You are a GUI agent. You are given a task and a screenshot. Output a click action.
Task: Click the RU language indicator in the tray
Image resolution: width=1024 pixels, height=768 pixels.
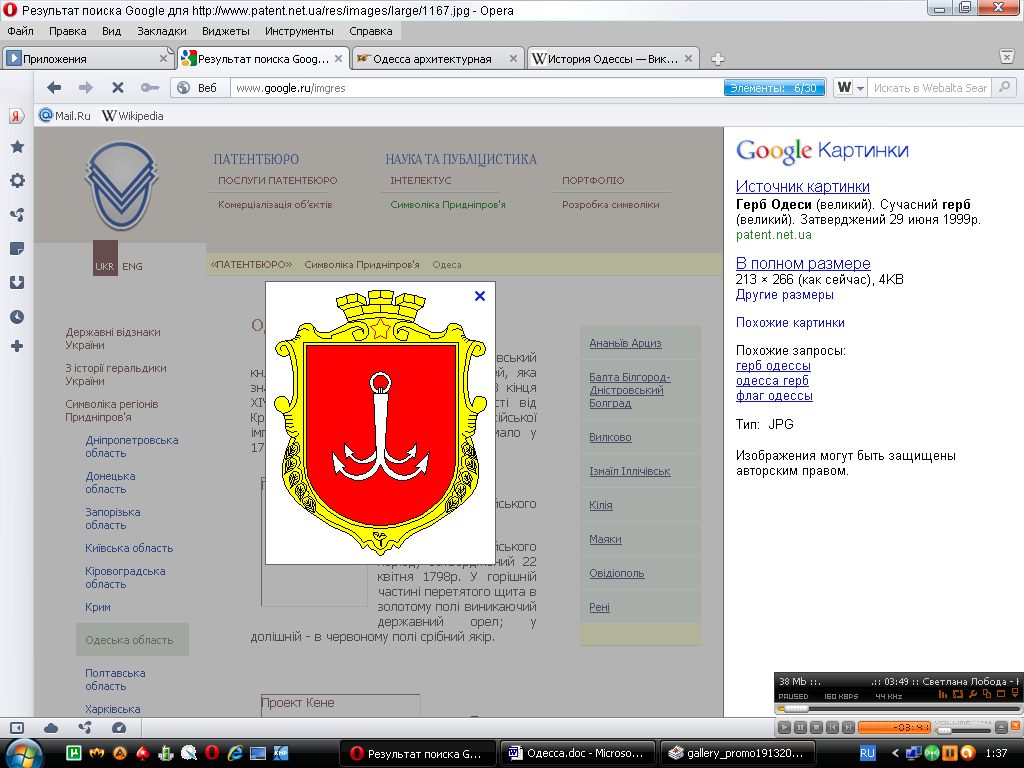point(867,753)
